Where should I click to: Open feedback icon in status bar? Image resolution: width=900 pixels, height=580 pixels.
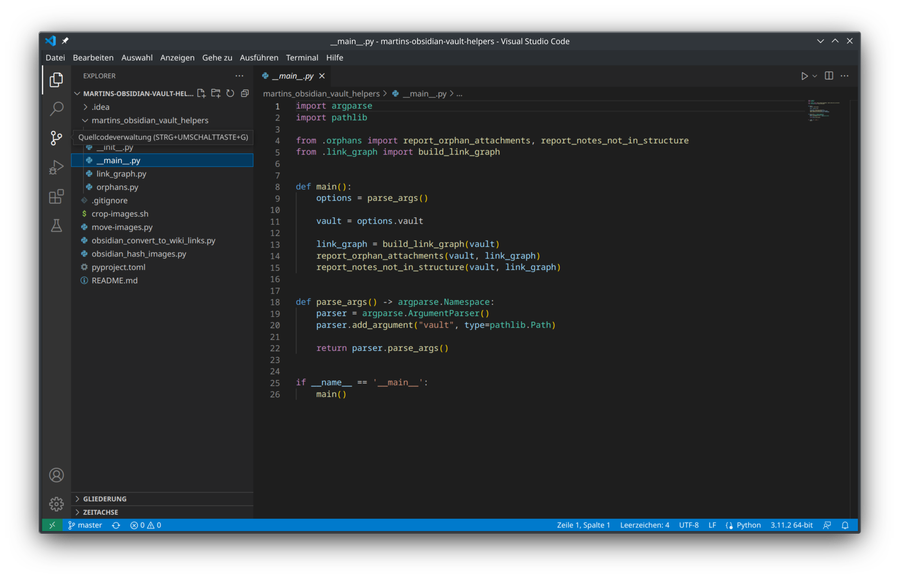[x=827, y=525]
